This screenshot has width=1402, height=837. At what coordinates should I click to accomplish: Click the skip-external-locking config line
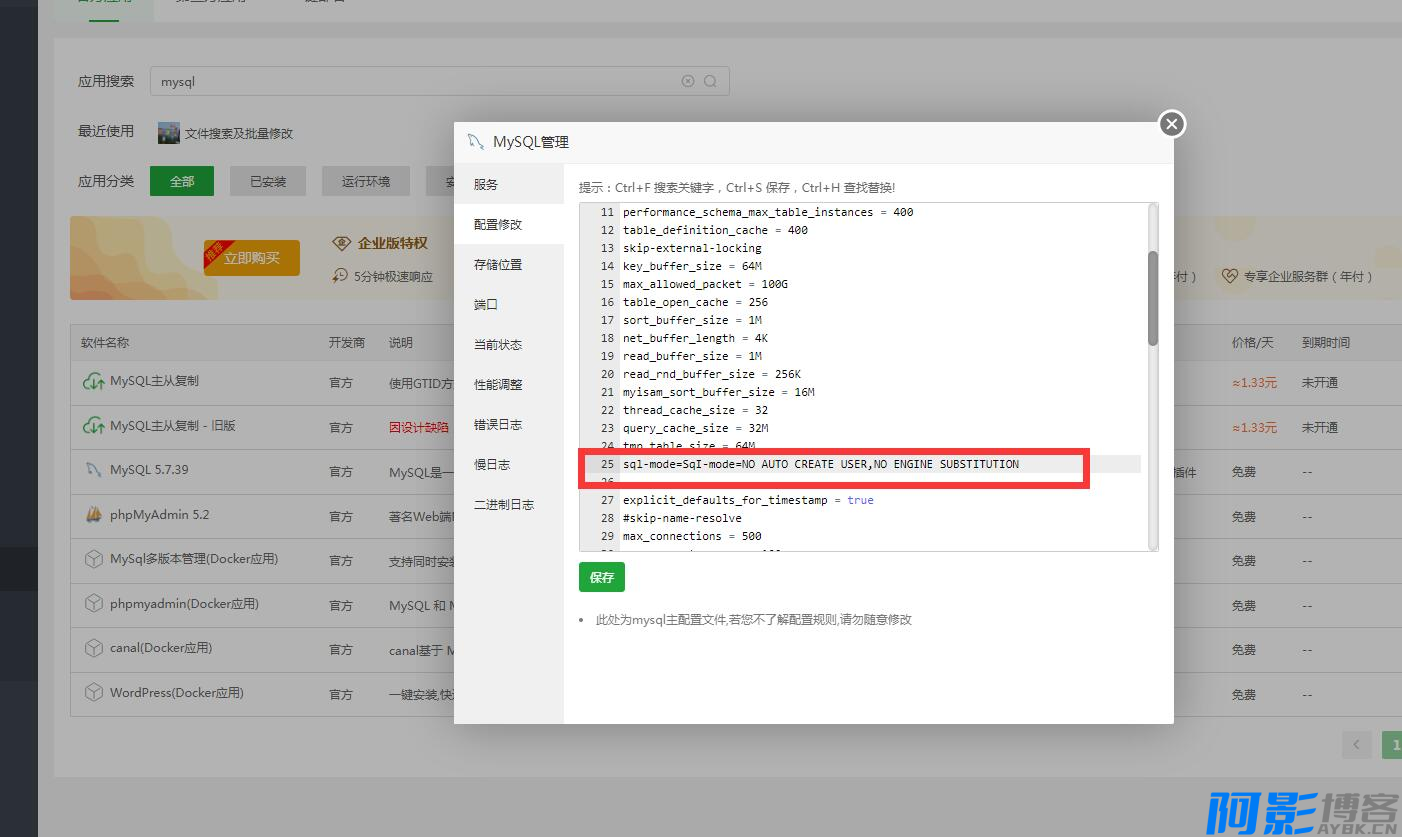(692, 248)
